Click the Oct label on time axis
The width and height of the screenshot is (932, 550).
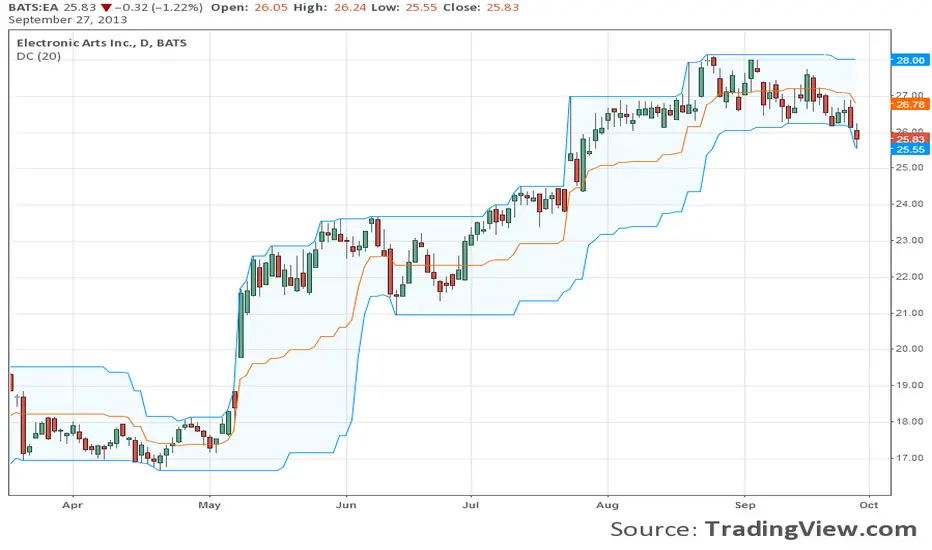click(868, 505)
